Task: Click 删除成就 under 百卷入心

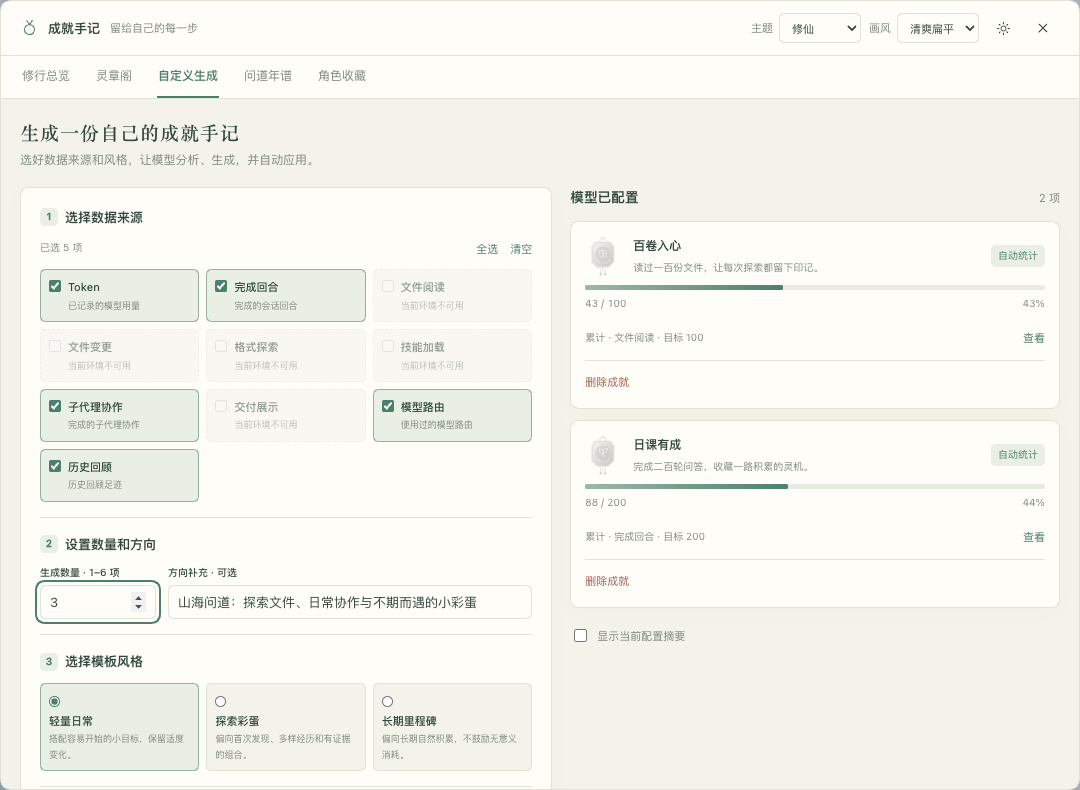Action: pyautogui.click(x=607, y=382)
